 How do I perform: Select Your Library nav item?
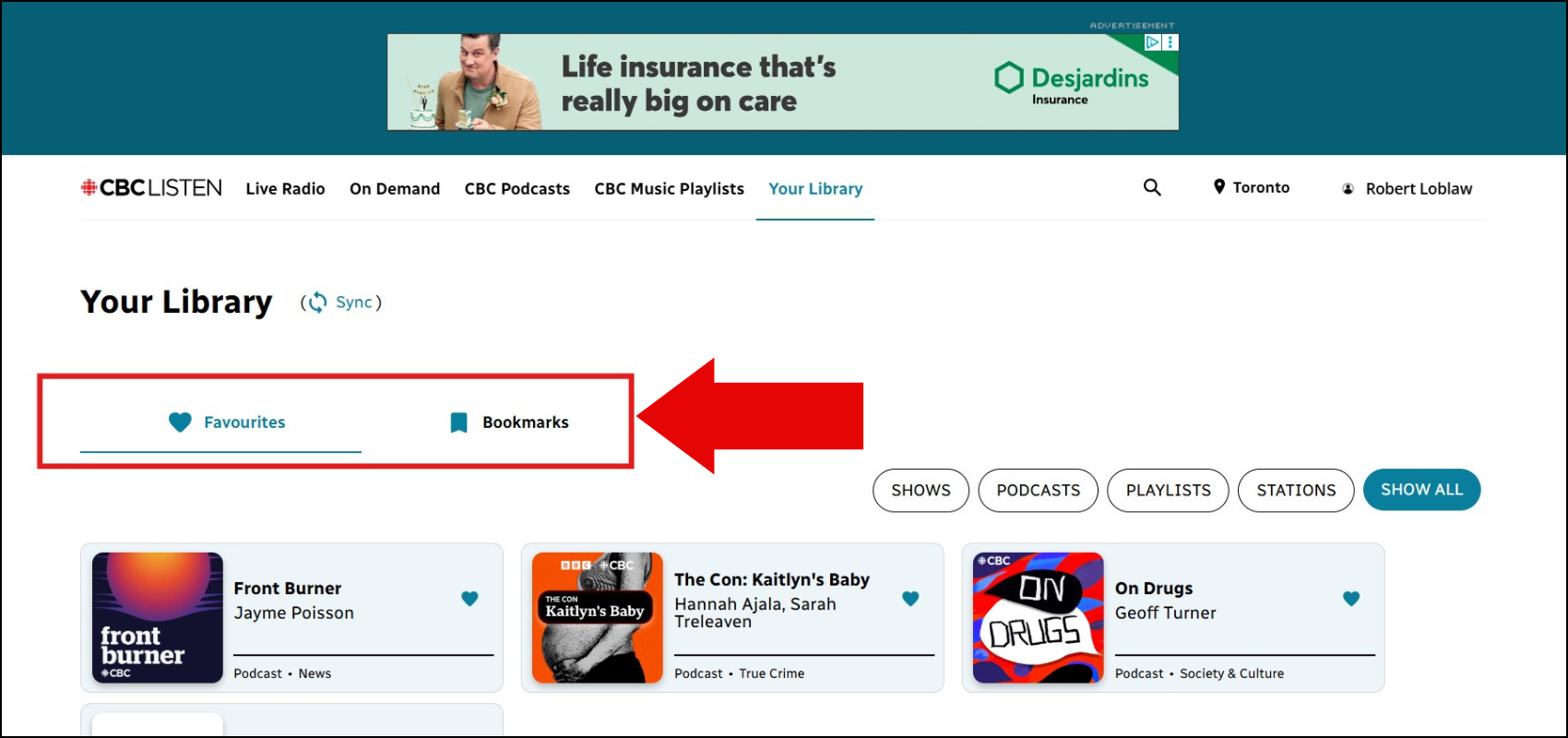815,189
